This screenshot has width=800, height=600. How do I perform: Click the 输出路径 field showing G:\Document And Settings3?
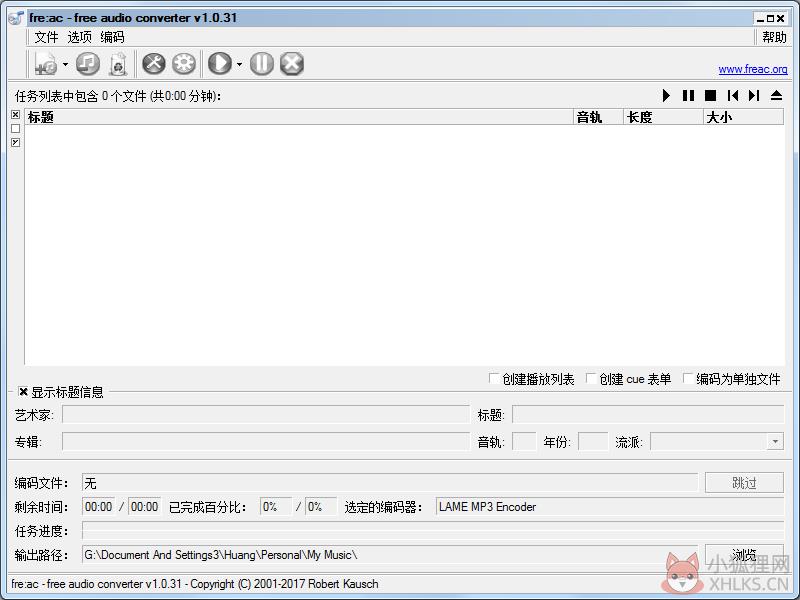390,555
